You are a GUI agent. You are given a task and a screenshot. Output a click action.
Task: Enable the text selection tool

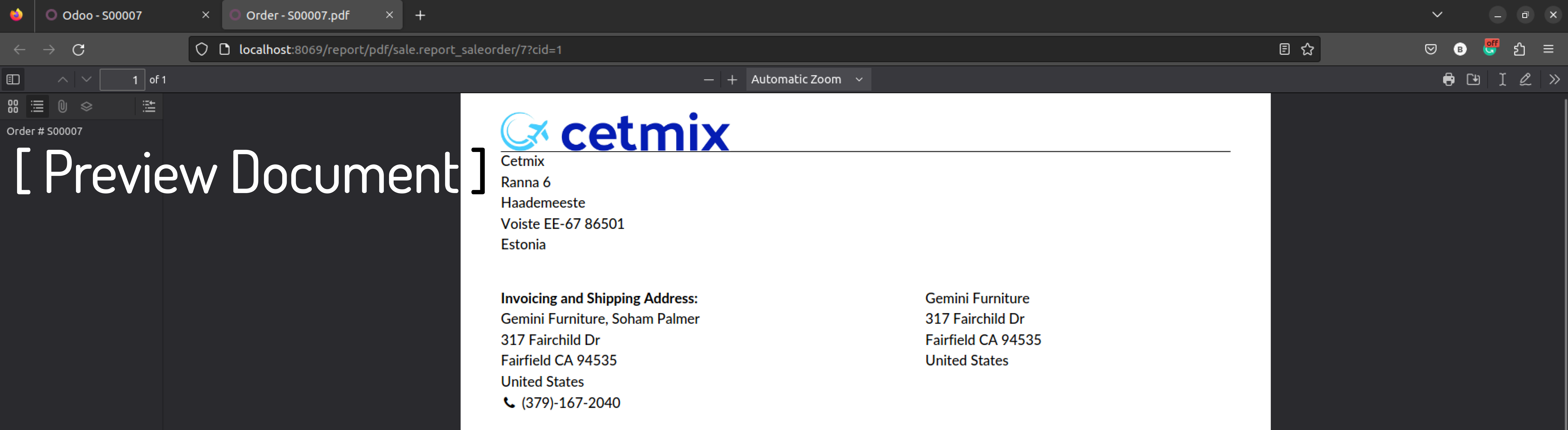pyautogui.click(x=1502, y=79)
